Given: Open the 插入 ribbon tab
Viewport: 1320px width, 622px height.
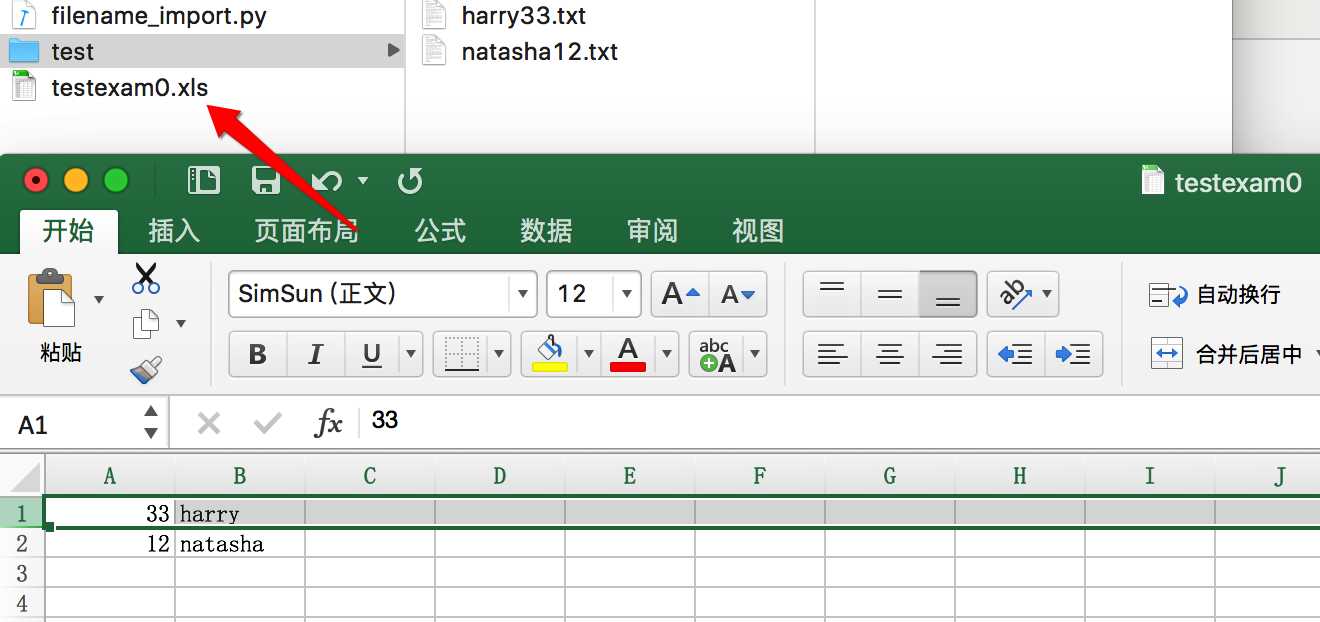Looking at the screenshot, I should [174, 231].
